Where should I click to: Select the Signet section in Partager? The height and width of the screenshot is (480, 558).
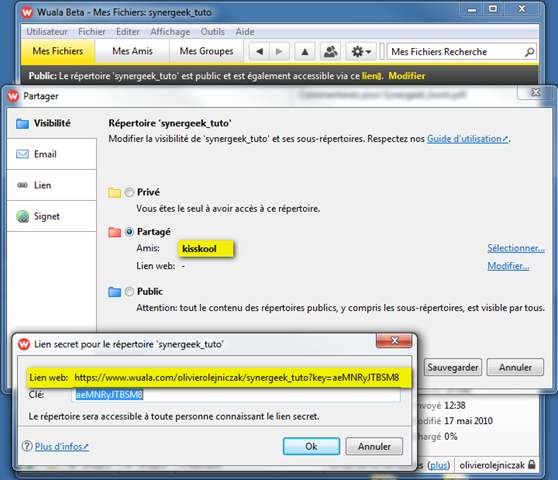pos(52,216)
